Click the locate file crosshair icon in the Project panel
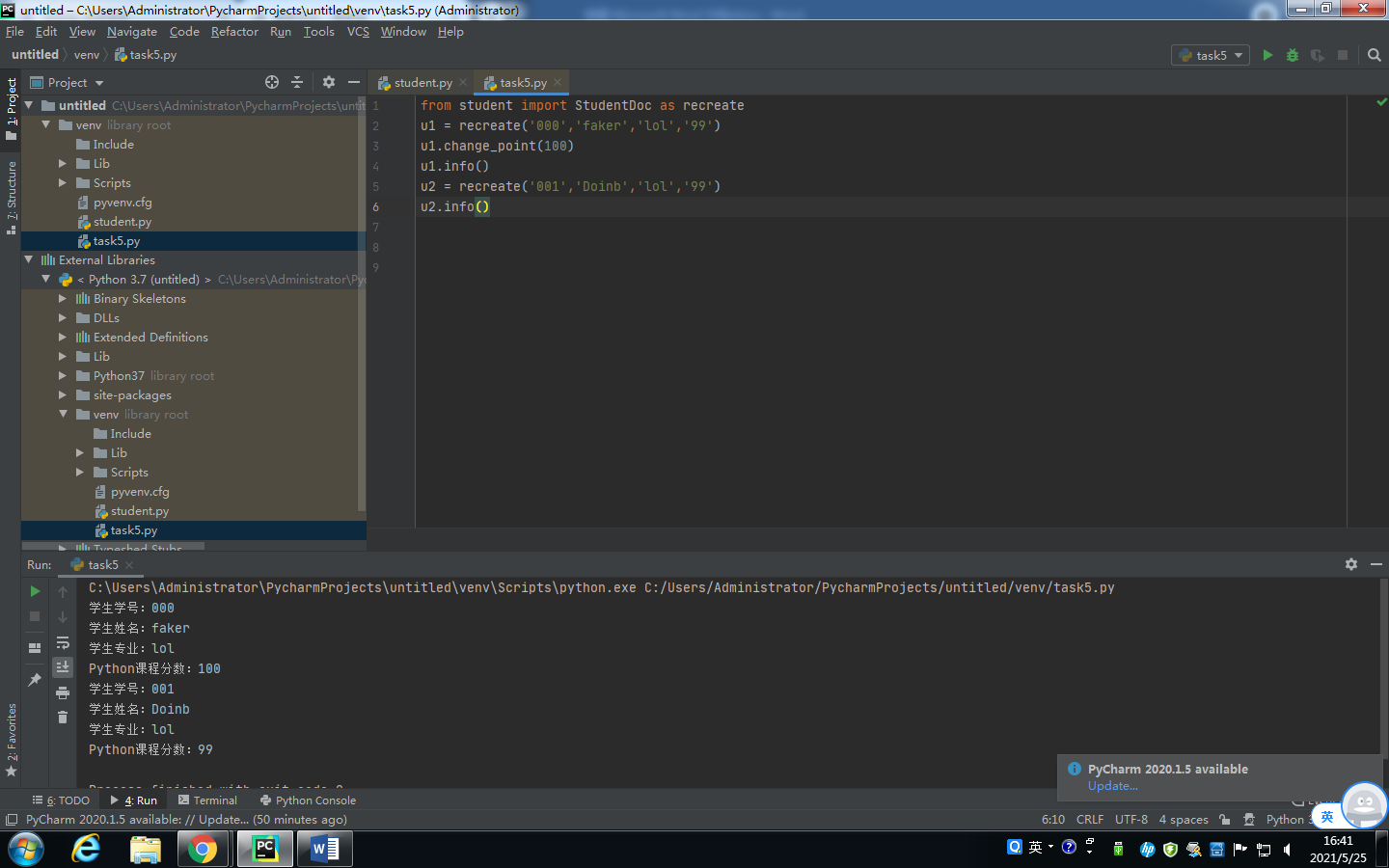 click(x=272, y=82)
